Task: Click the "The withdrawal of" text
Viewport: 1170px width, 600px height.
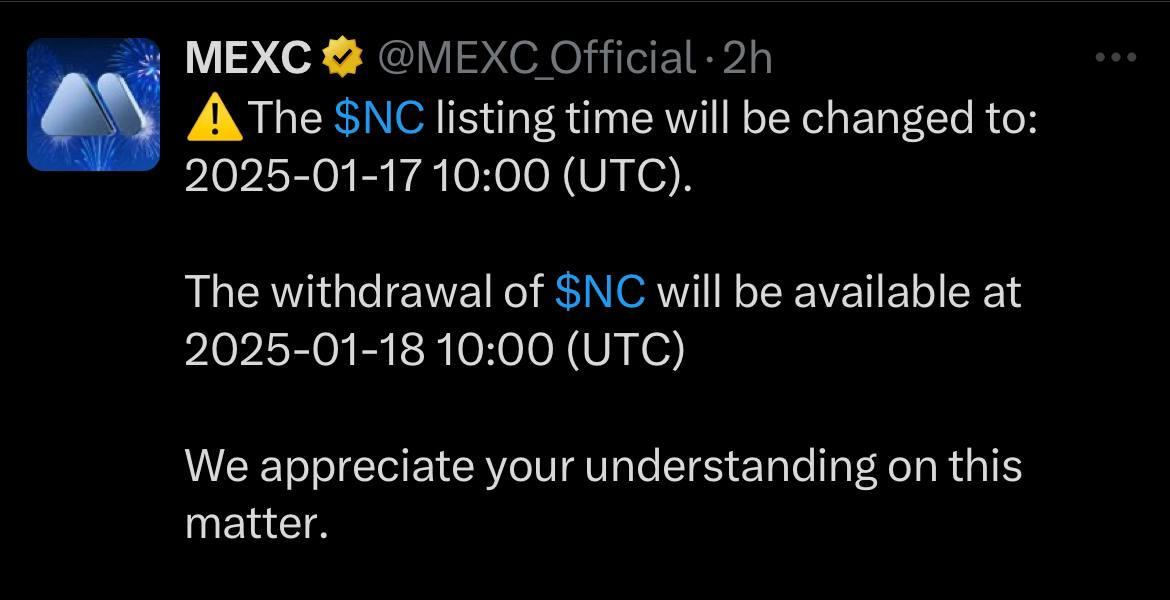Action: click(365, 292)
